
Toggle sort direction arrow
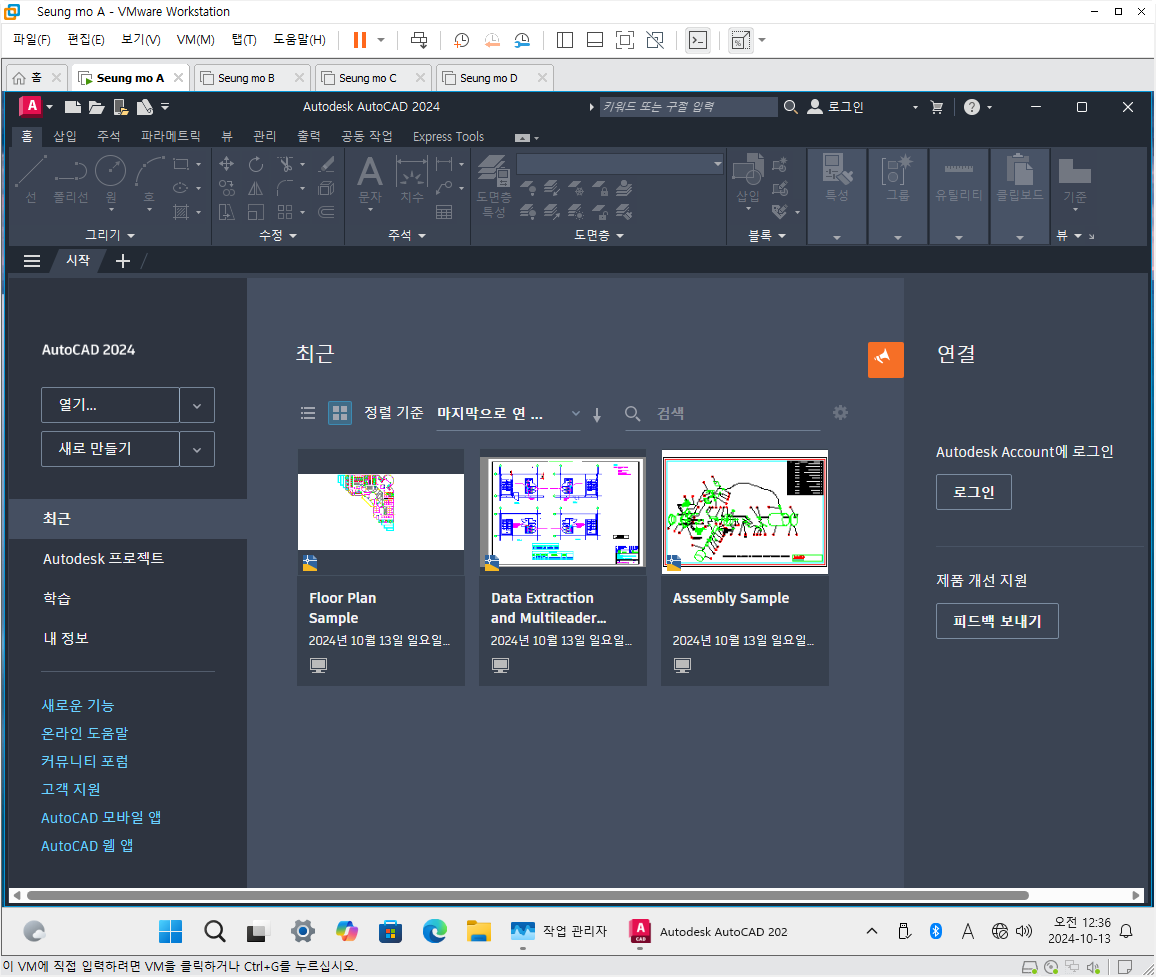tap(597, 415)
